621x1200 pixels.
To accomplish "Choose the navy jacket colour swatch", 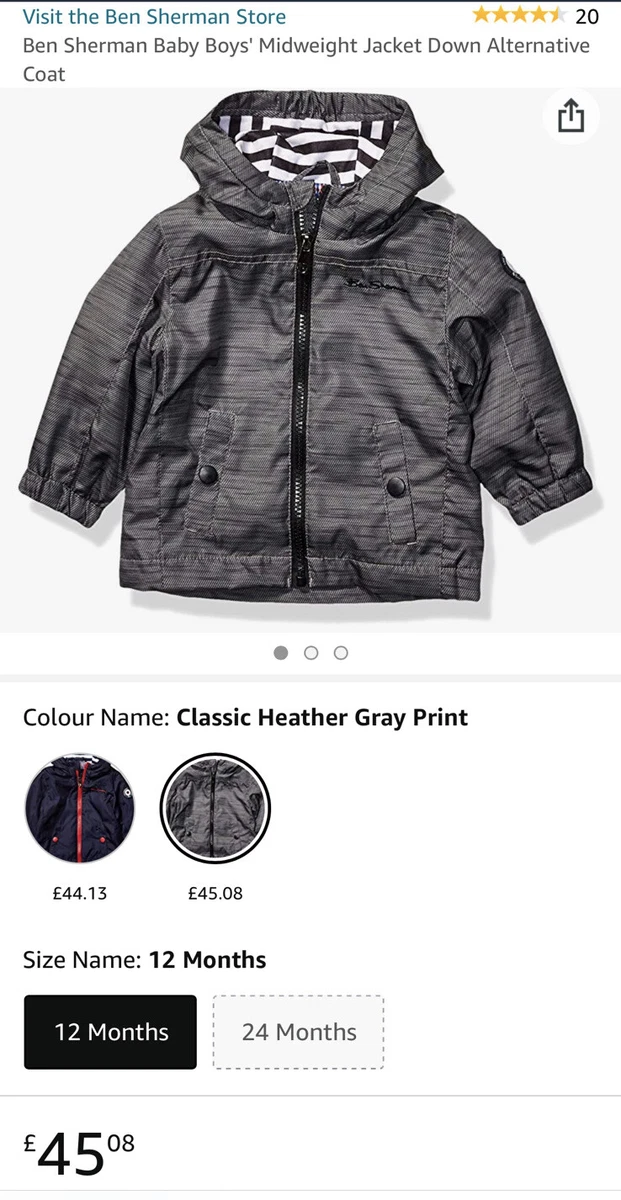I will point(80,808).
